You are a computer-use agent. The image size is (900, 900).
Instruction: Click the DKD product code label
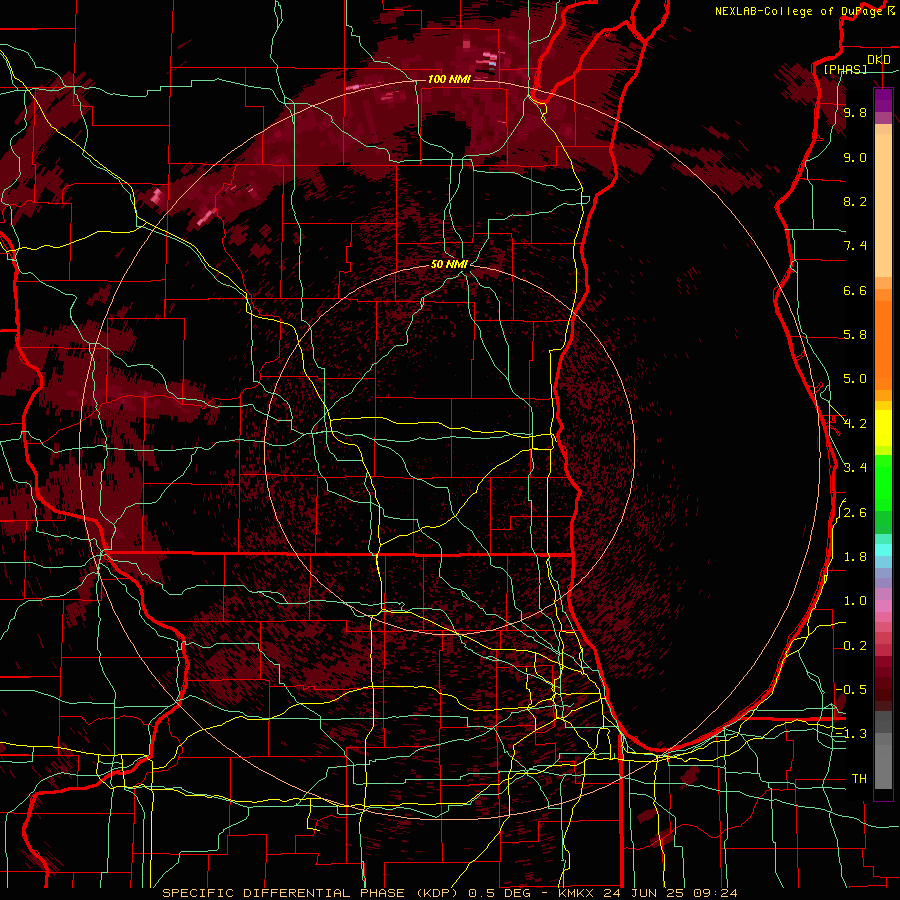tap(878, 60)
